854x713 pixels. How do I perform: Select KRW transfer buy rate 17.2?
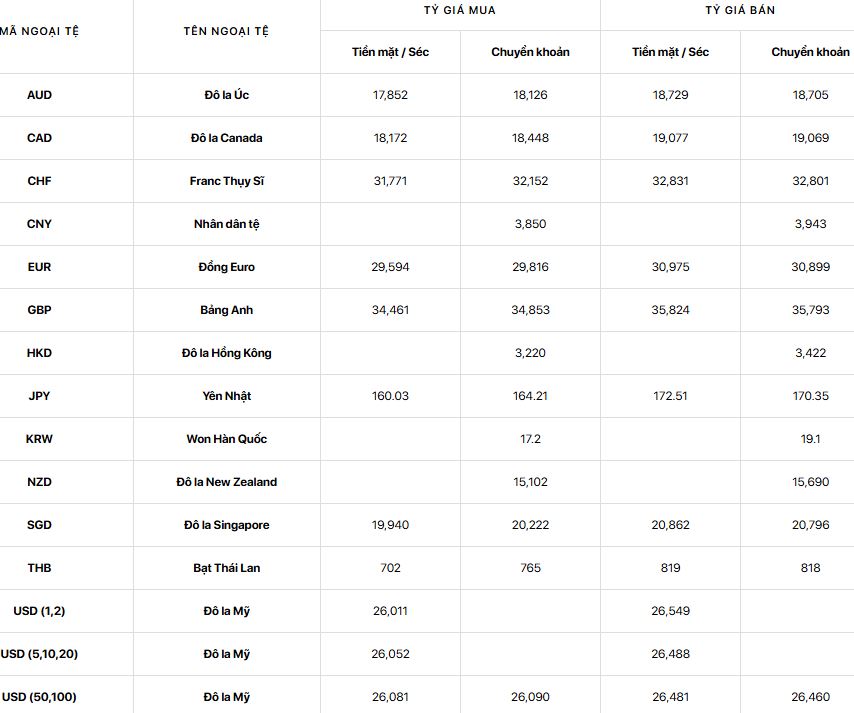point(530,439)
